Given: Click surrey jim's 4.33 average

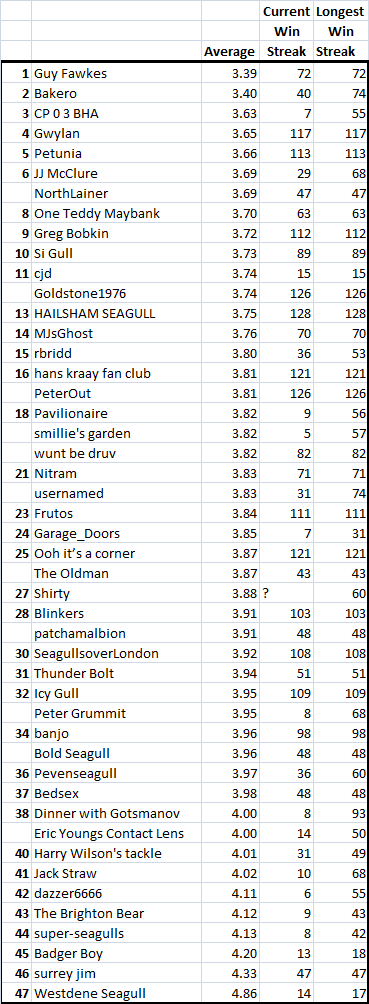Looking at the screenshot, I should pos(229,973).
